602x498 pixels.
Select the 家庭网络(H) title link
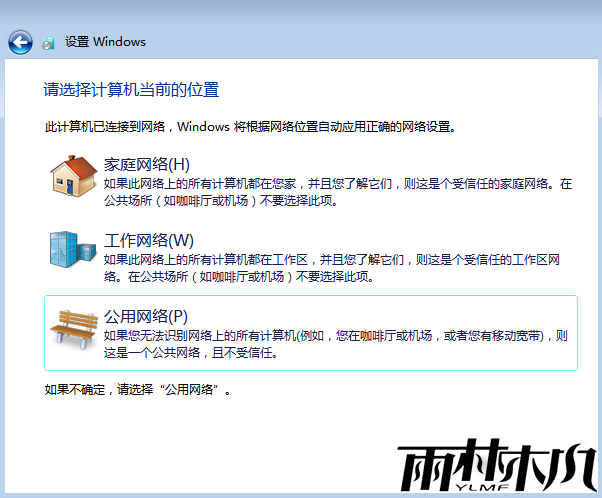147,164
